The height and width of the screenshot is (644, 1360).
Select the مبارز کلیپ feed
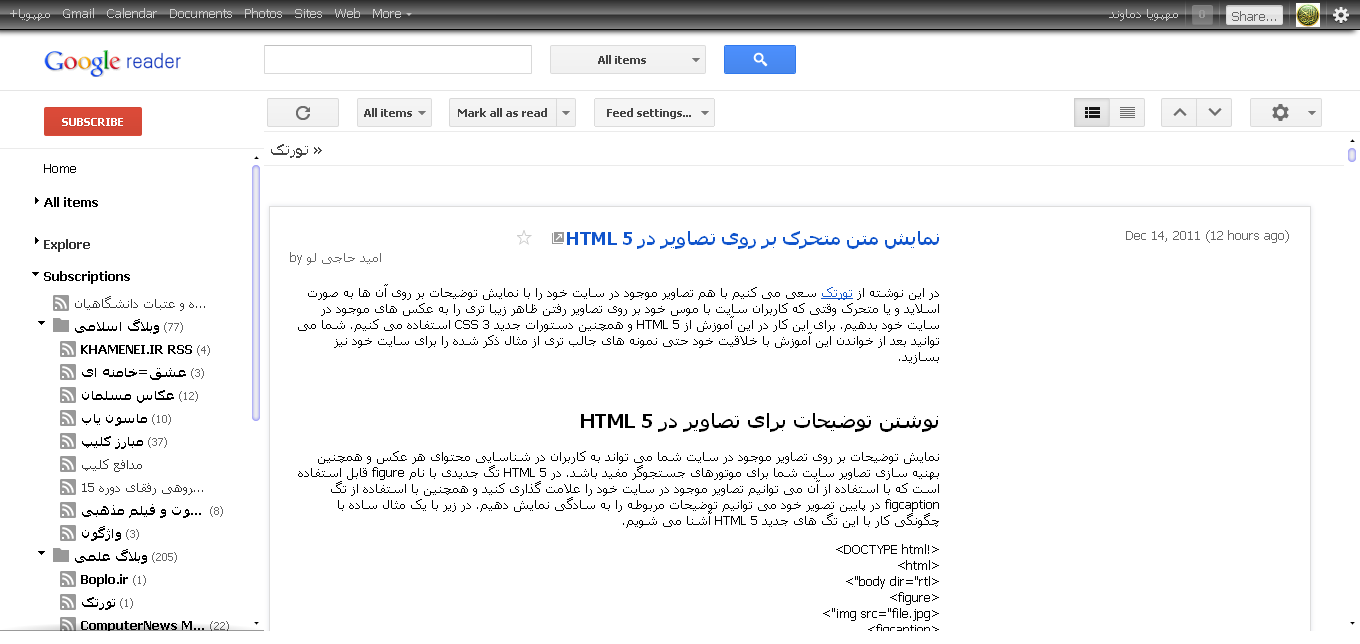pyautogui.click(x=112, y=442)
